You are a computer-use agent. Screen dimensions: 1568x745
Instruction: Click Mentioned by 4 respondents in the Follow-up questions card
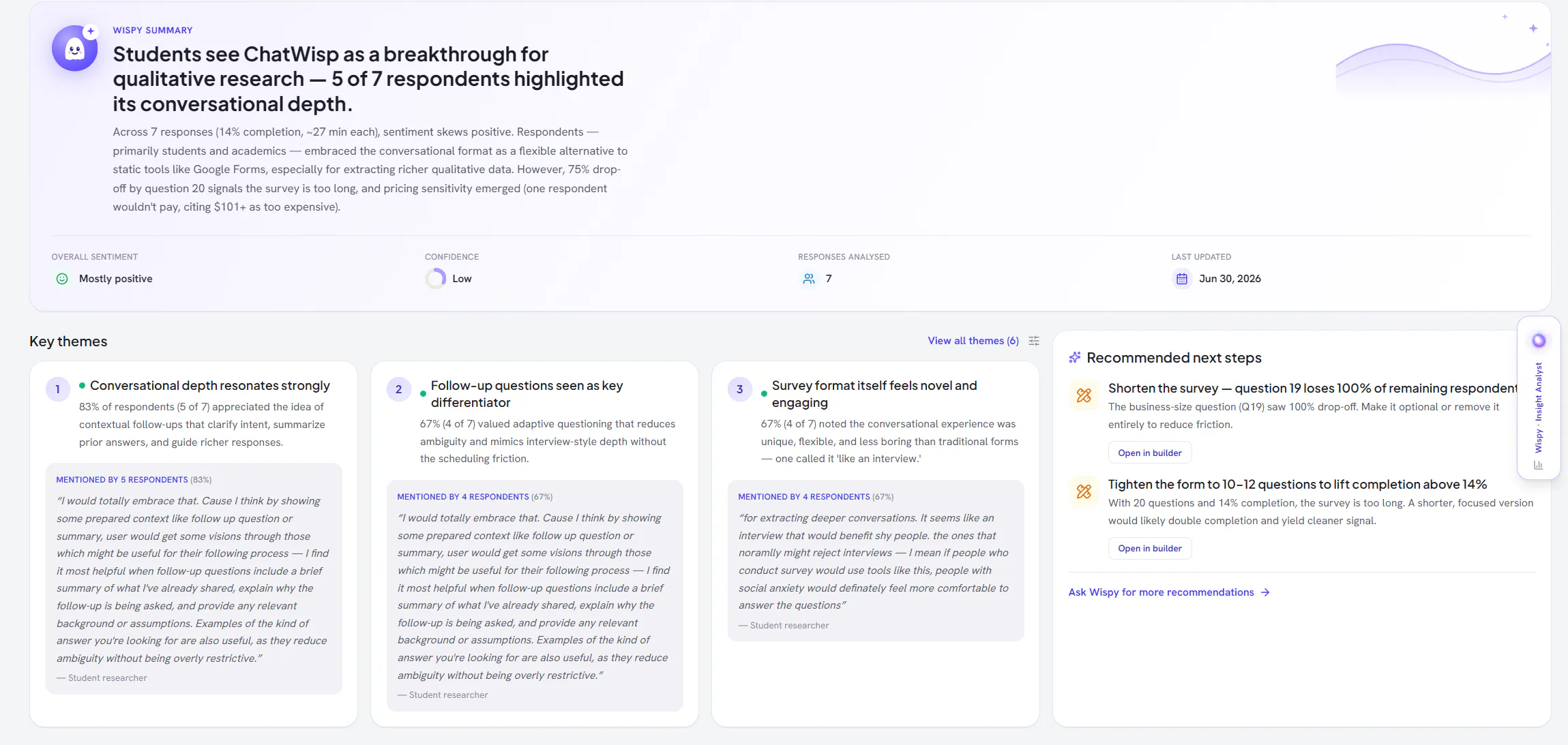[475, 497]
